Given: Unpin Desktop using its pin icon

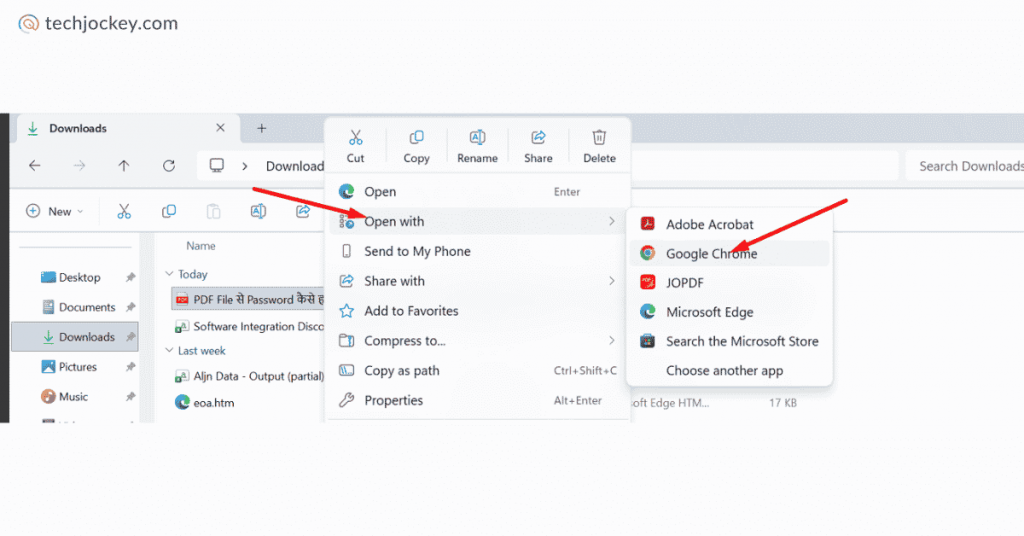Looking at the screenshot, I should (x=131, y=277).
